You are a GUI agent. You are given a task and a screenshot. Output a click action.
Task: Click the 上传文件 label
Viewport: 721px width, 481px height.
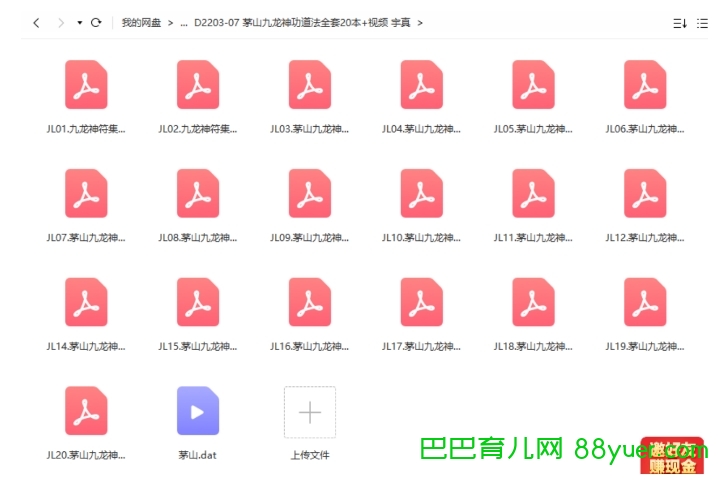(x=309, y=455)
